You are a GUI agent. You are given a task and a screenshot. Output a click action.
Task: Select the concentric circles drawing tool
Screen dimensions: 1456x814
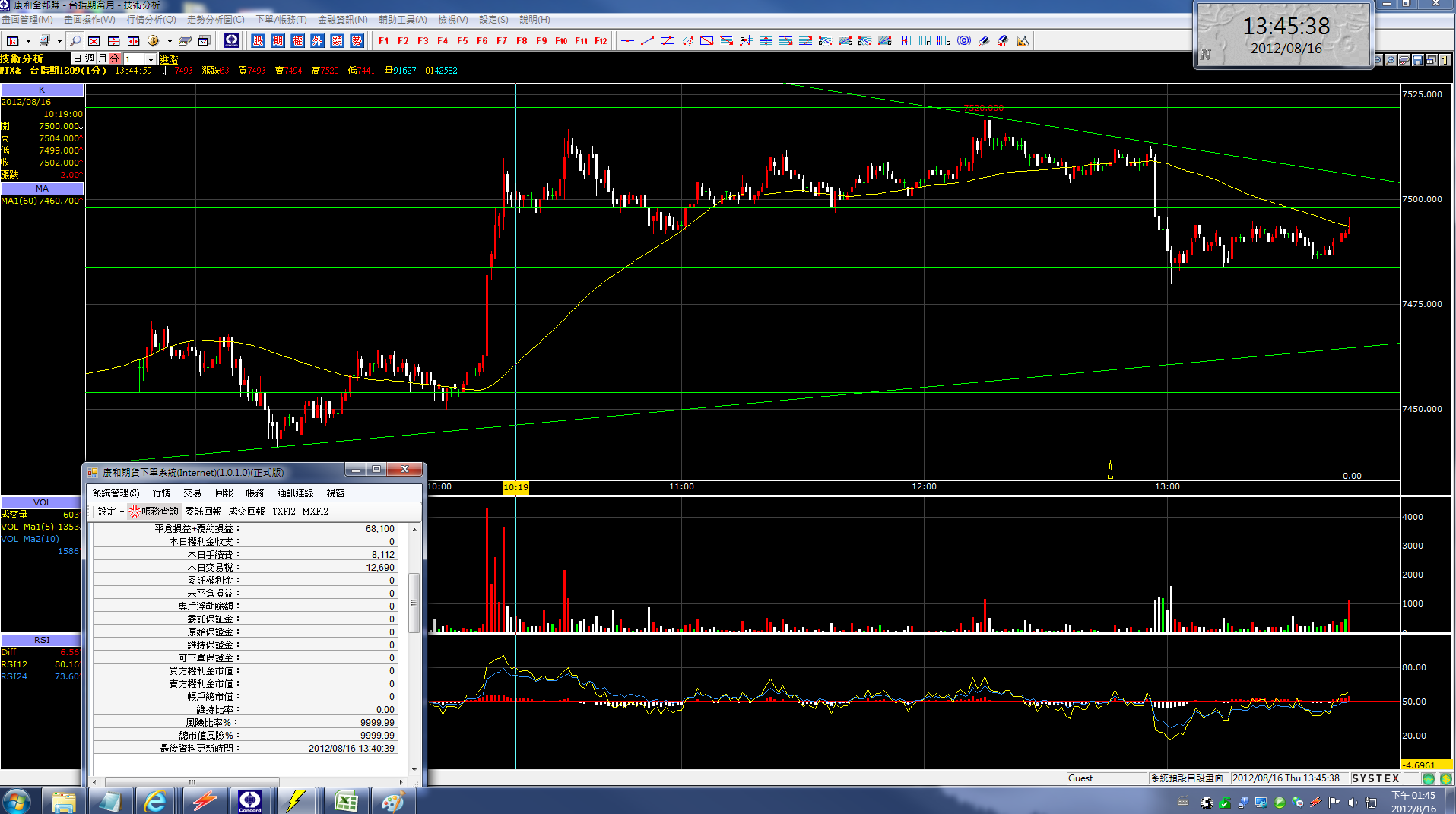pyautogui.click(x=964, y=41)
